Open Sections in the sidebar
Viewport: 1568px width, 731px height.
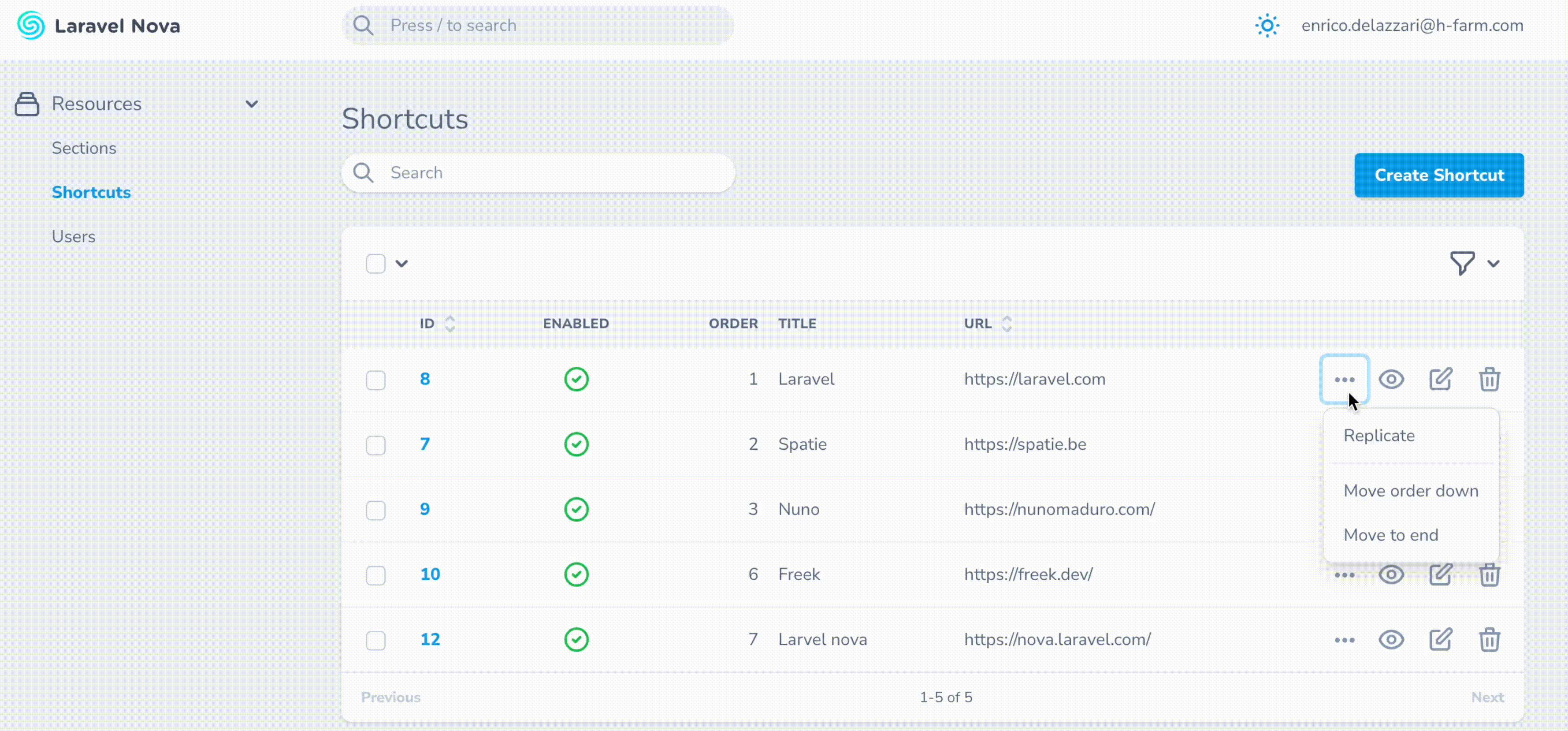pyautogui.click(x=84, y=148)
